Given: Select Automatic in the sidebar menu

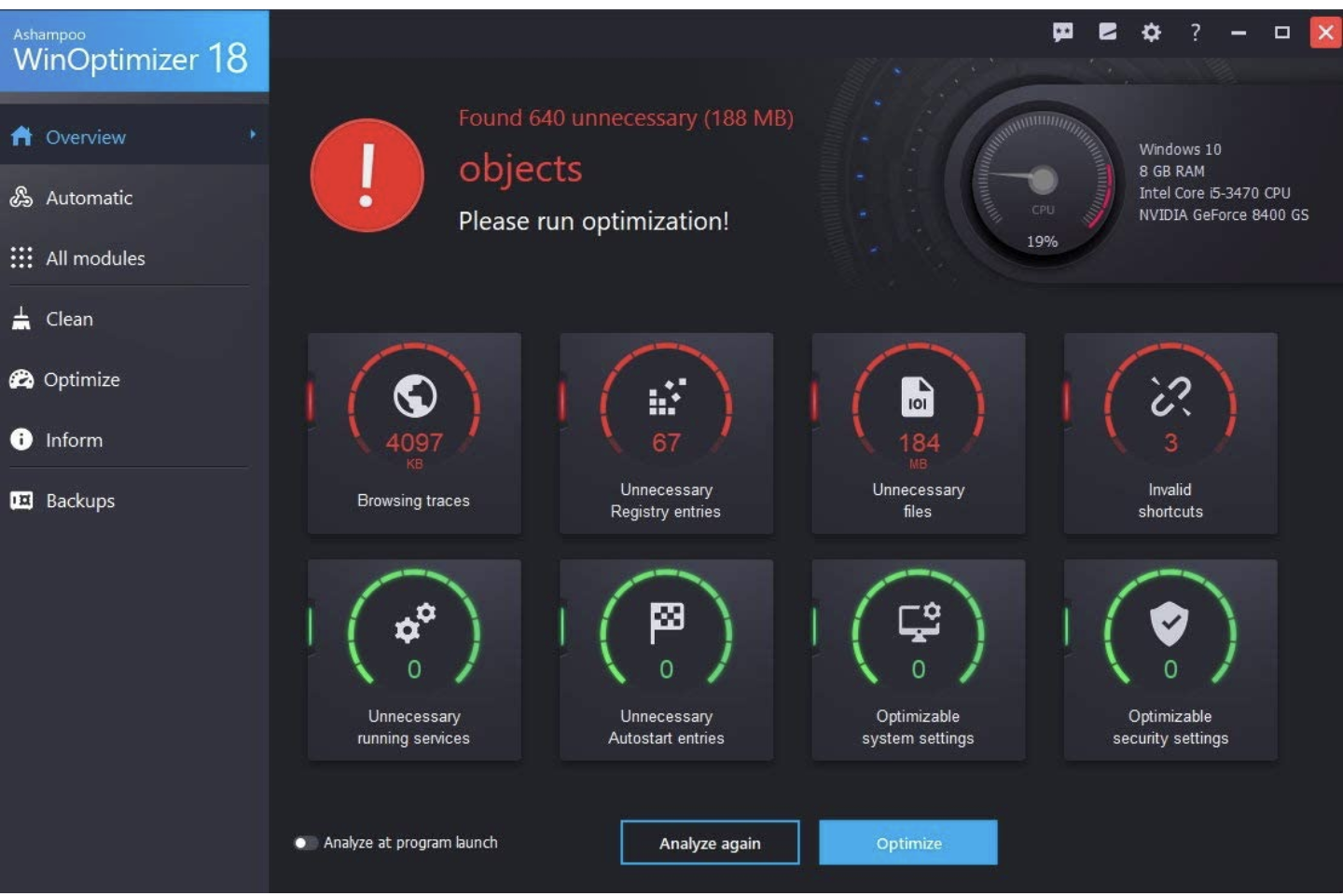Looking at the screenshot, I should (x=90, y=198).
